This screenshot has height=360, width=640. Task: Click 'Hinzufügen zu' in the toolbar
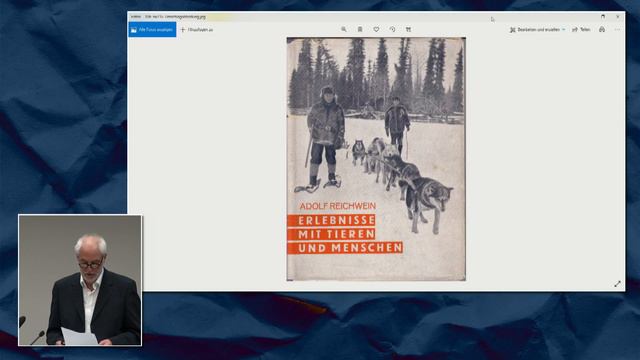coord(197,30)
